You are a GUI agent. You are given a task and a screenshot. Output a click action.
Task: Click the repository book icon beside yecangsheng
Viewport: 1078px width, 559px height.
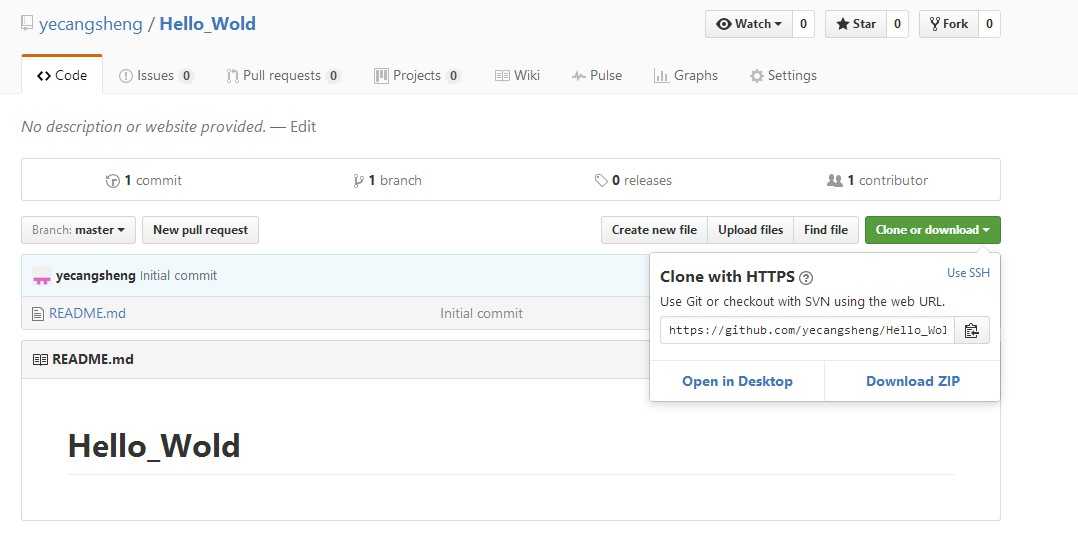(27, 23)
